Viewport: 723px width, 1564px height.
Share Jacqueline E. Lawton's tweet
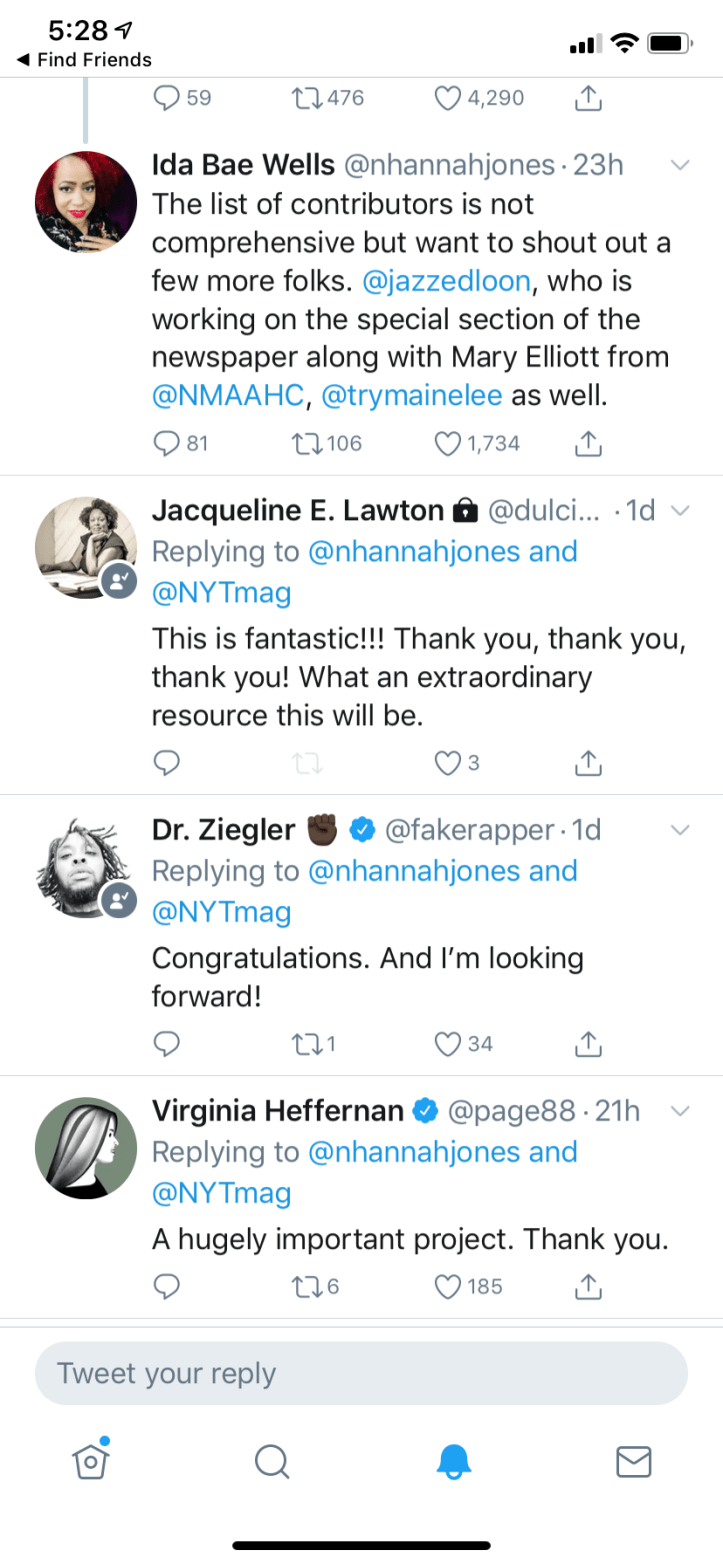(590, 764)
